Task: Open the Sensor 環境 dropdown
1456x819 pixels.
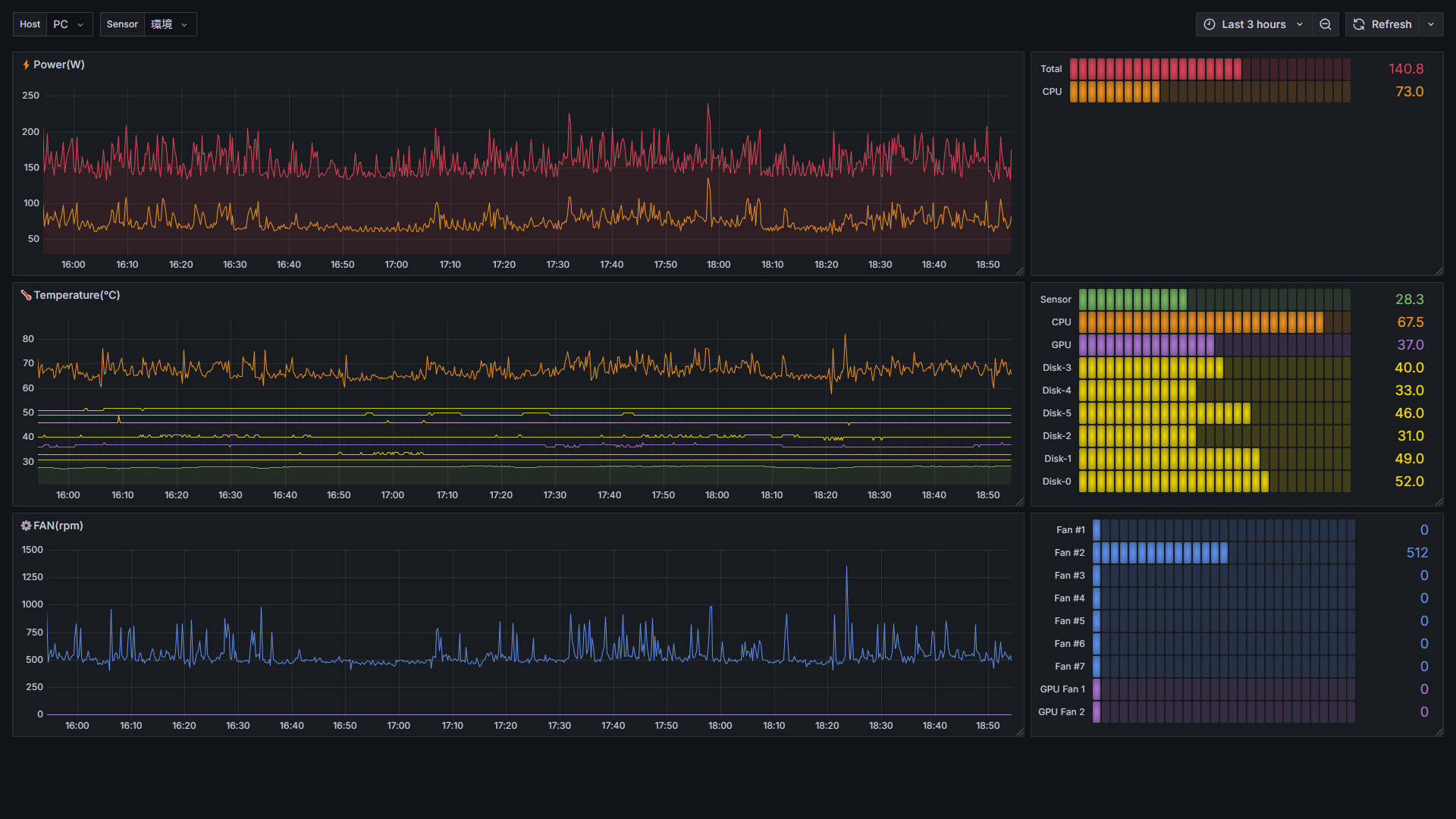Action: (x=169, y=24)
